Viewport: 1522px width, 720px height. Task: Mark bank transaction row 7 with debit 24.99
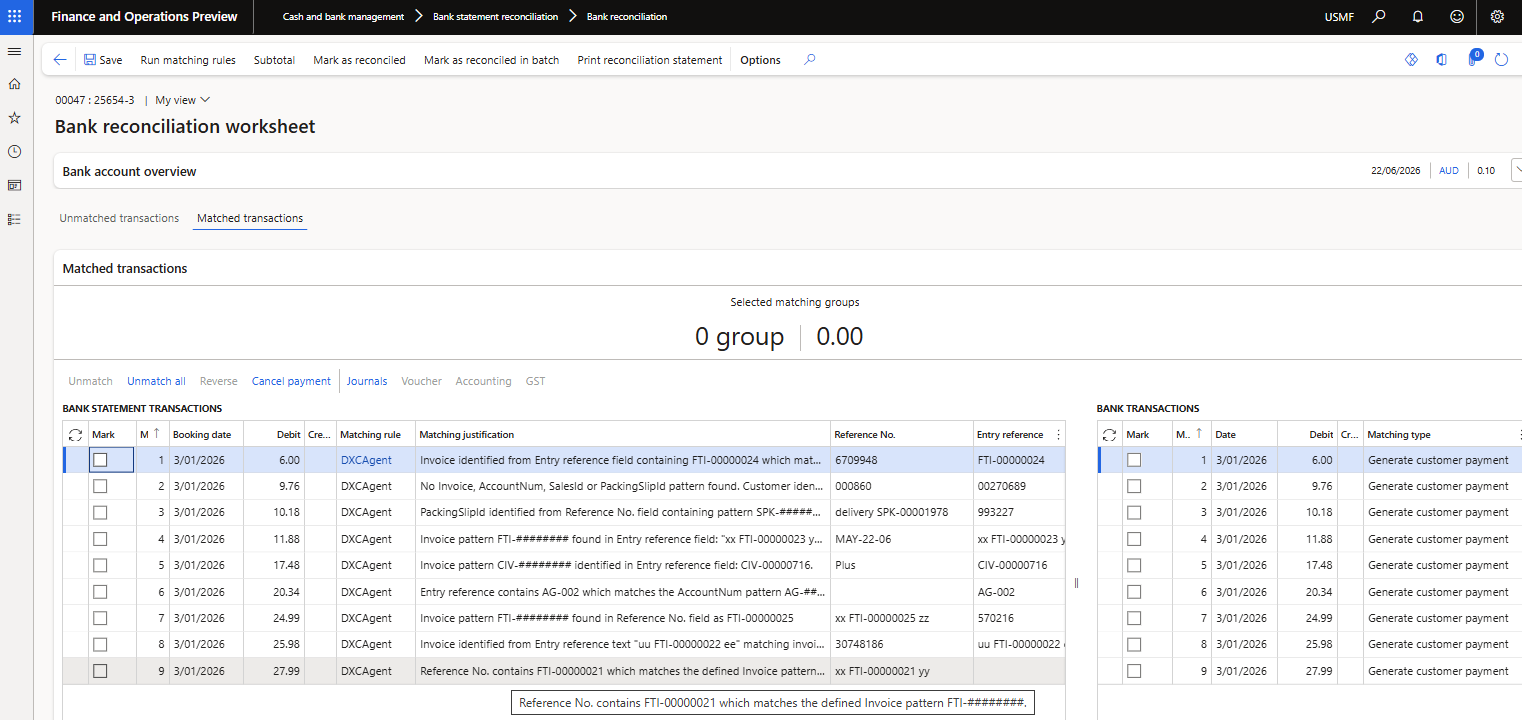click(1134, 618)
